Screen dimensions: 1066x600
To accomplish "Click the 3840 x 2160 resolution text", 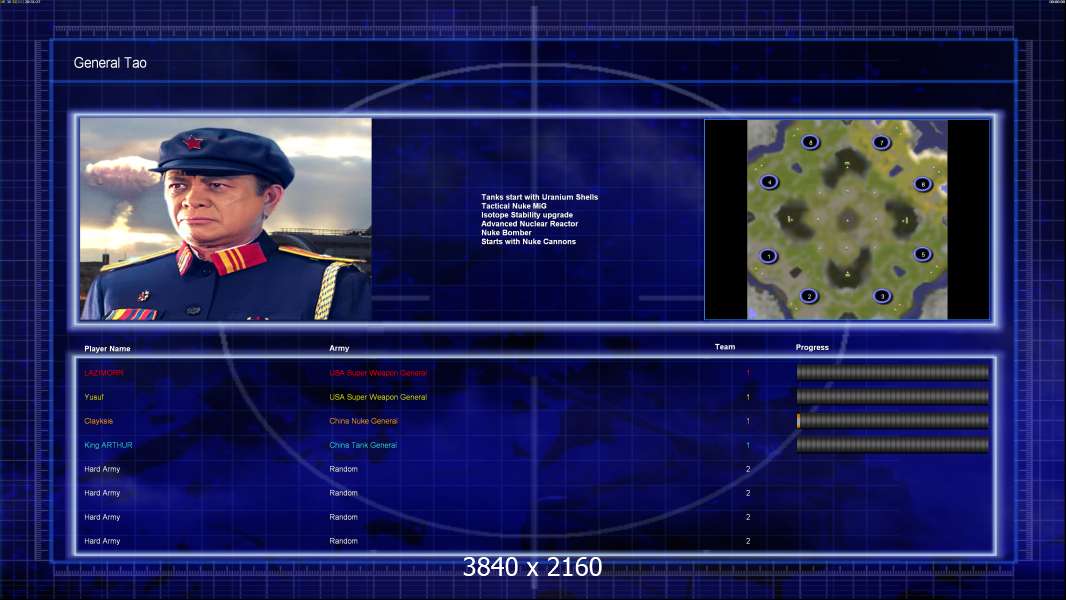I will point(532,567).
